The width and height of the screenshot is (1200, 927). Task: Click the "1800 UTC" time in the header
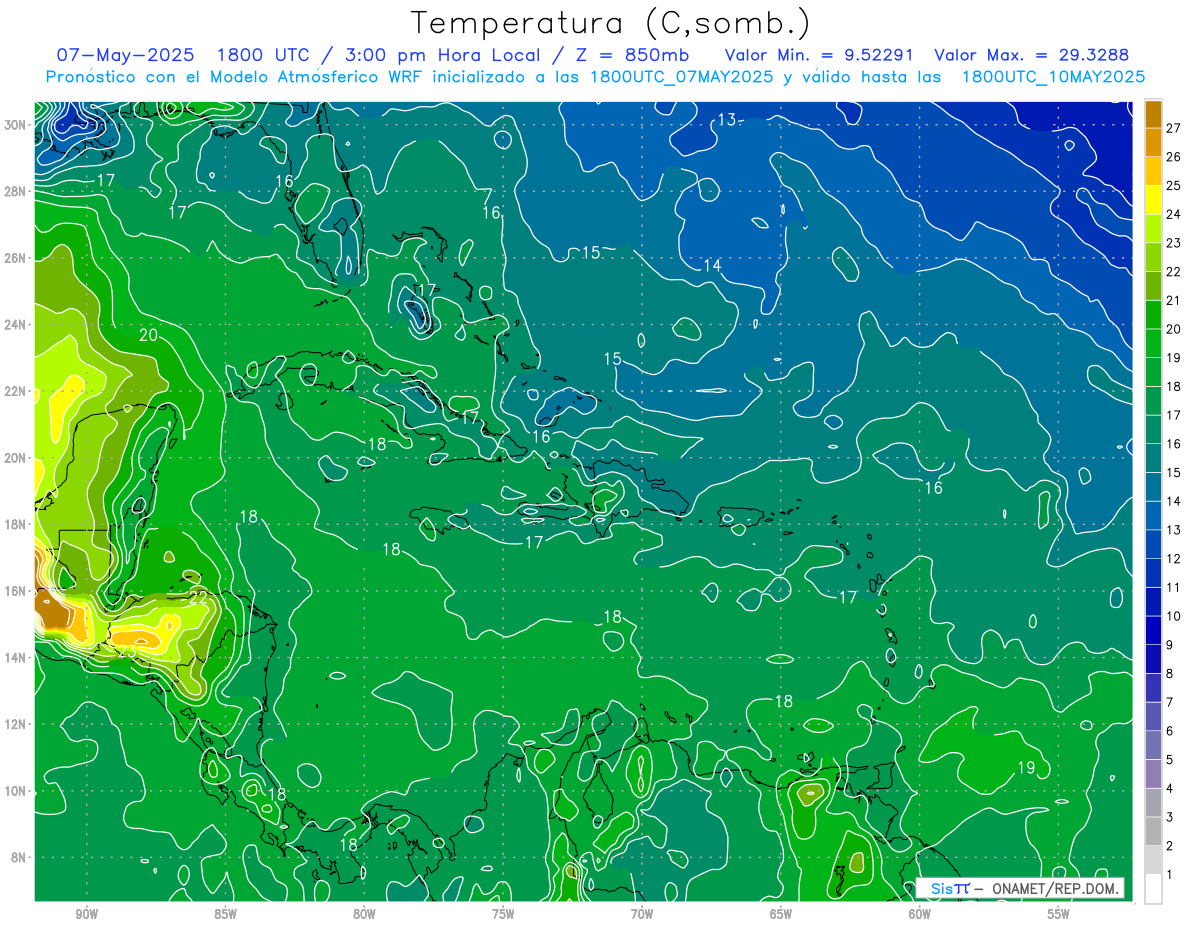click(262, 55)
